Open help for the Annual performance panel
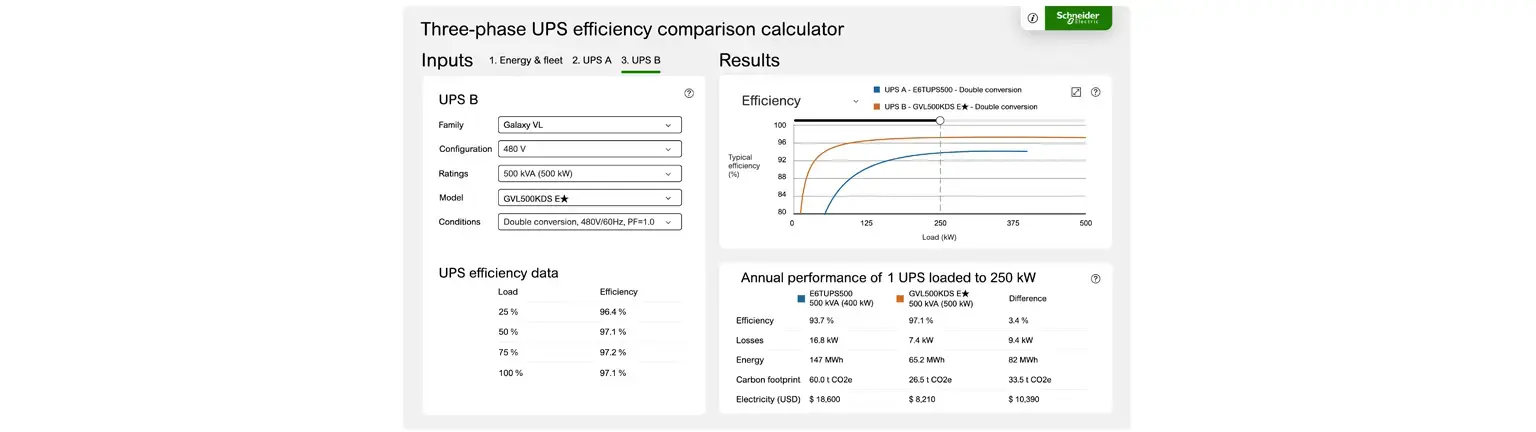This screenshot has height=432, width=1536. pyautogui.click(x=1096, y=279)
